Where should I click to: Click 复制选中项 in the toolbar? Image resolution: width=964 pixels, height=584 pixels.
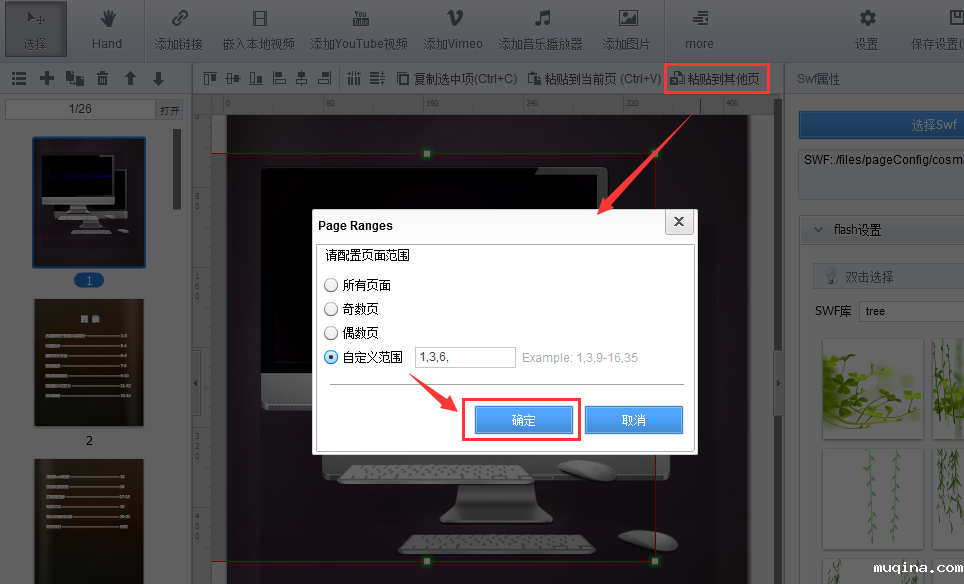coord(457,78)
